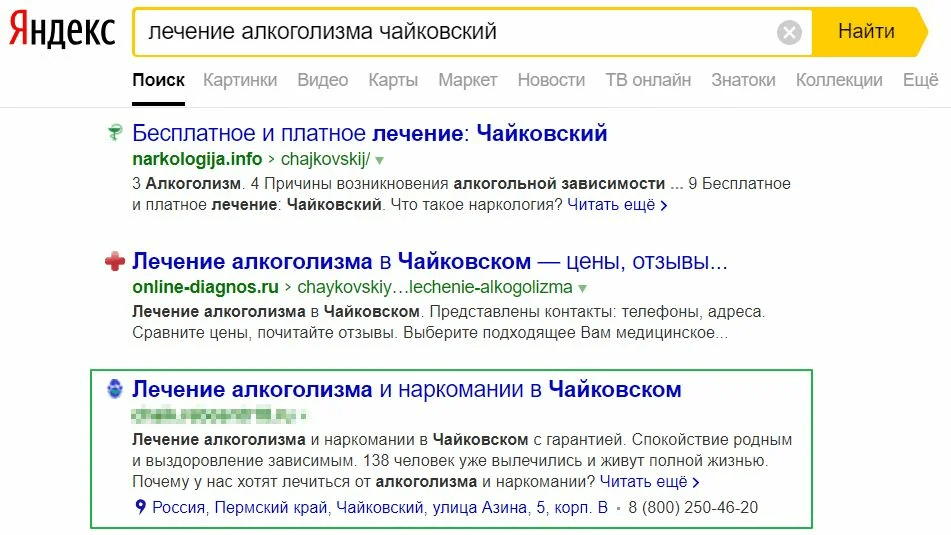The height and width of the screenshot is (535, 951).
Task: Open the chaykovskiy…lechenie-alkogolizma breadcrumb link
Action: 435,287
